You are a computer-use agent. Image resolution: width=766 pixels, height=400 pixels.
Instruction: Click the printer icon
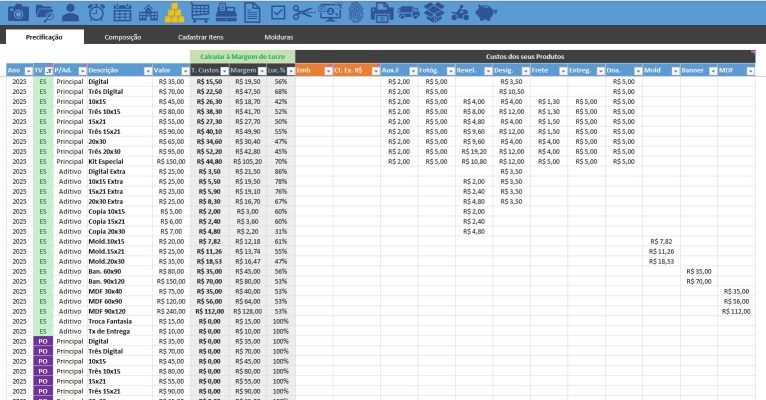coord(382,12)
